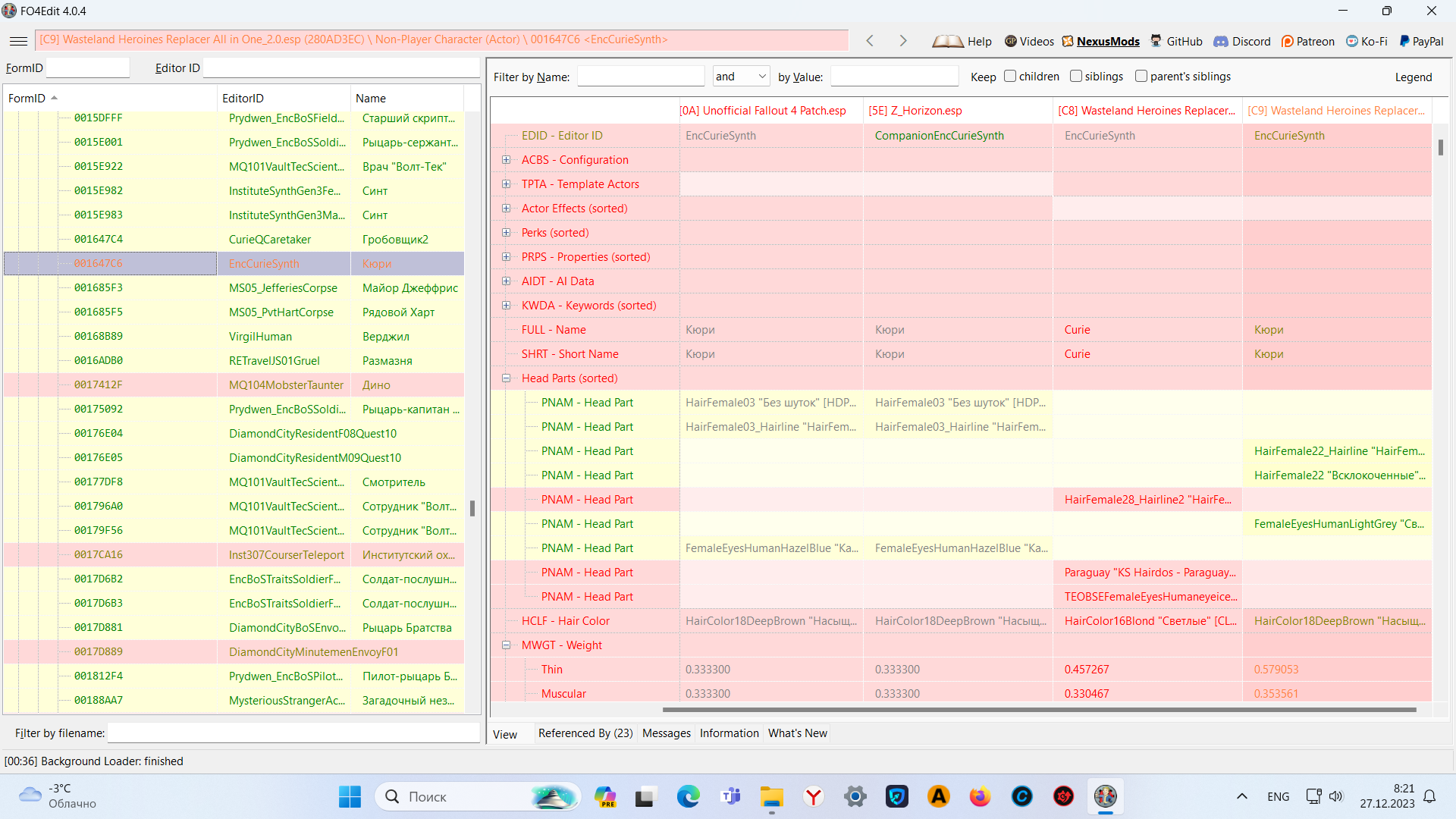1456x819 pixels.
Task: Click the Legend button
Action: click(x=1413, y=77)
